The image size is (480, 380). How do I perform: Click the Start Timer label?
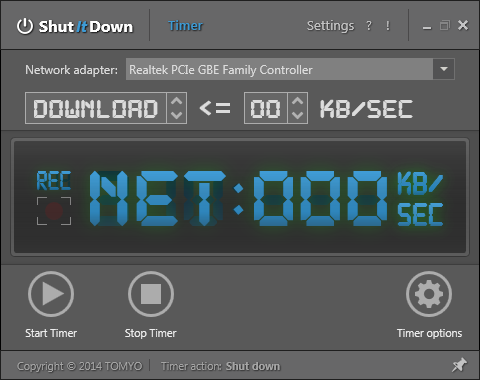pyautogui.click(x=51, y=333)
